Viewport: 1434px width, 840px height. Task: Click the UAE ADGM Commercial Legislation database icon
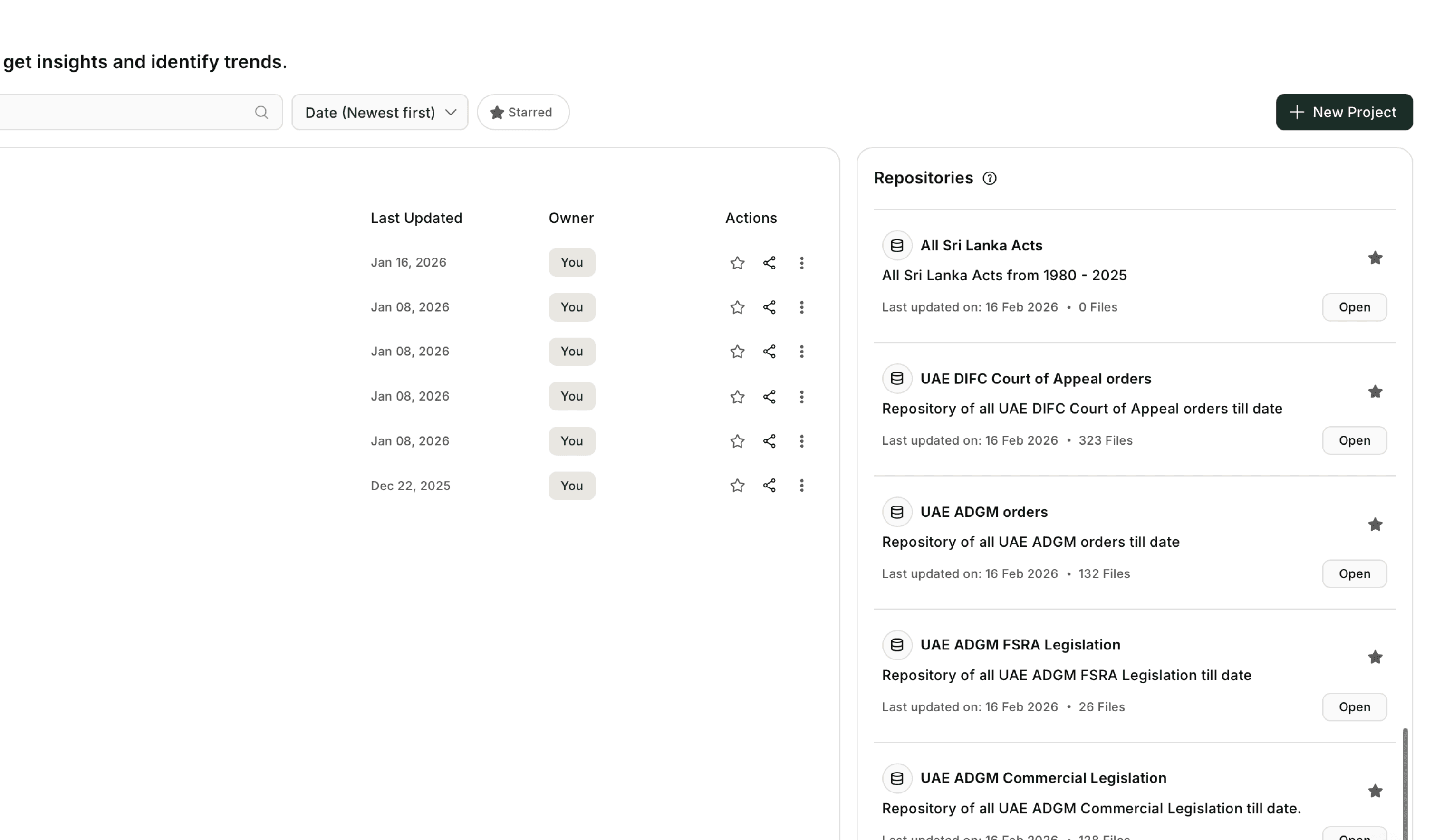(897, 778)
